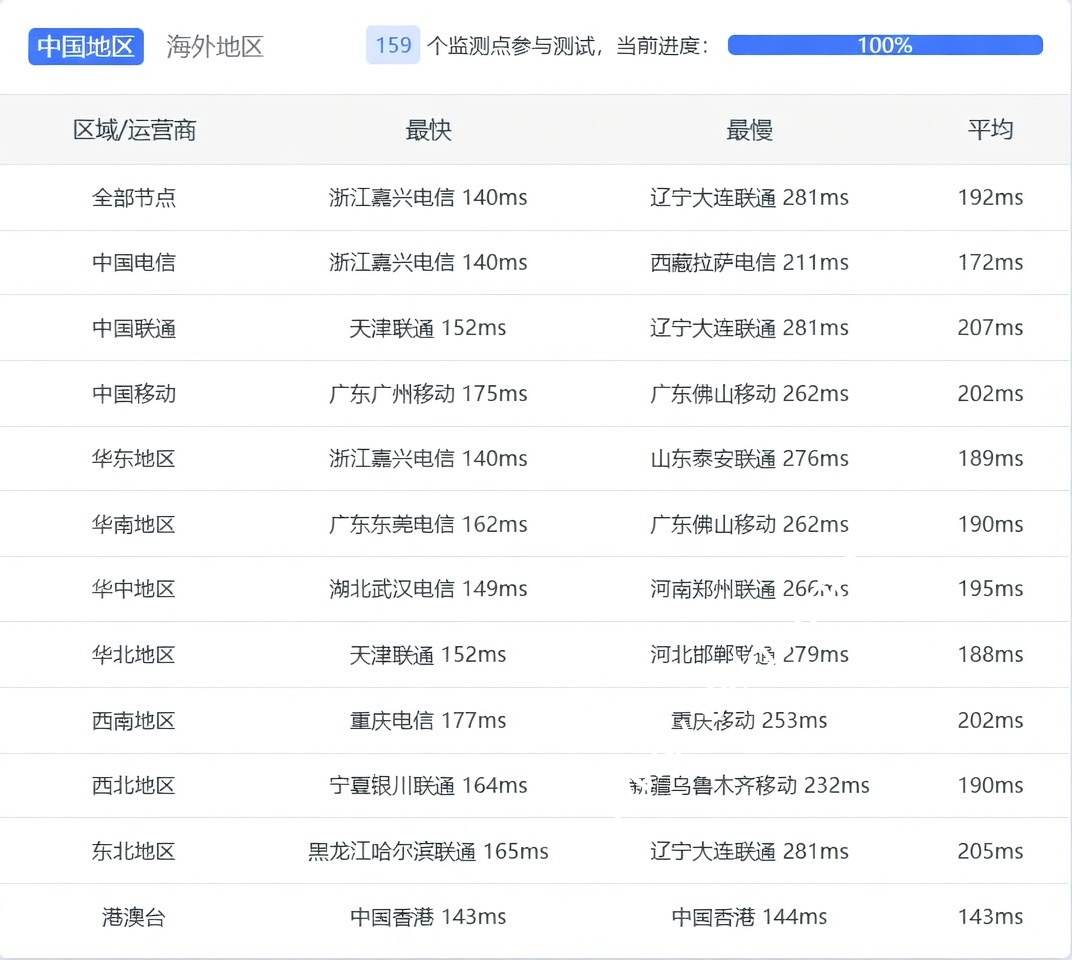Click 湖北武汉电信 149ms fastest entry
Image resolution: width=1072 pixels, height=960 pixels.
pyautogui.click(x=428, y=589)
